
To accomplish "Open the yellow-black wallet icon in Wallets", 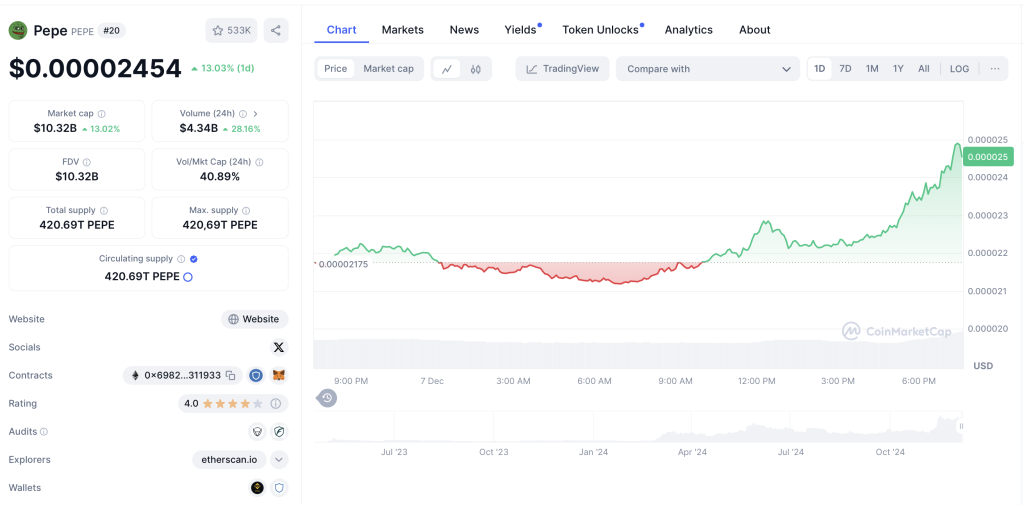I will [257, 488].
